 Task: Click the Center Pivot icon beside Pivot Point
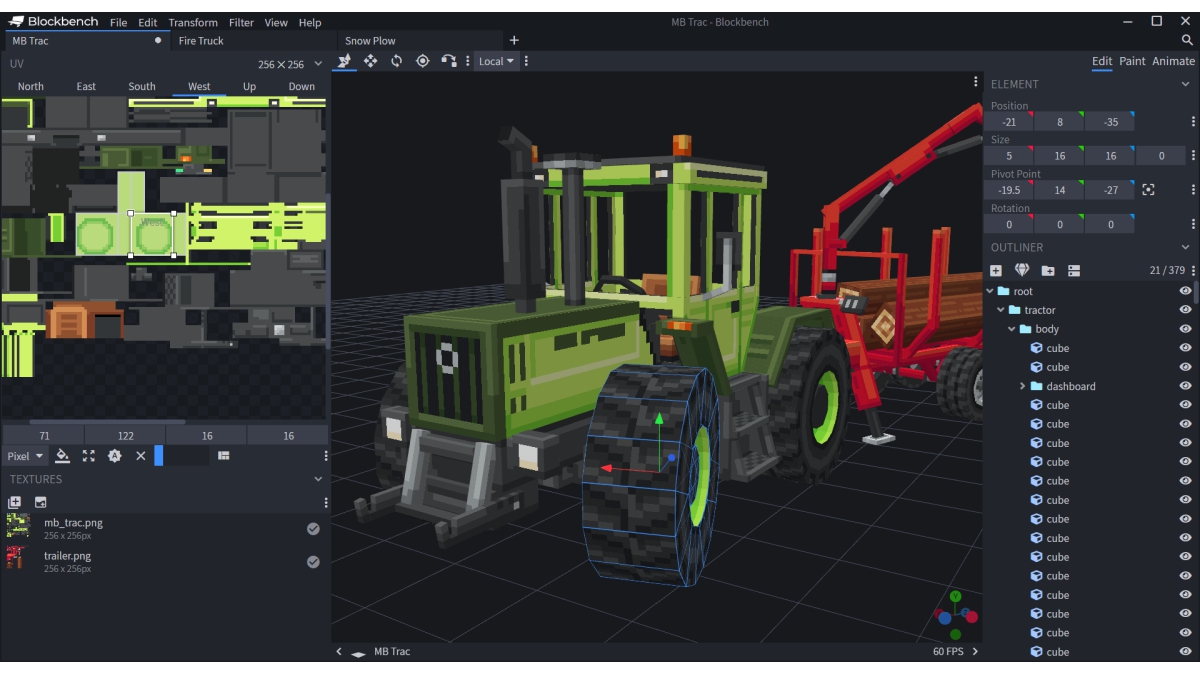[1148, 190]
